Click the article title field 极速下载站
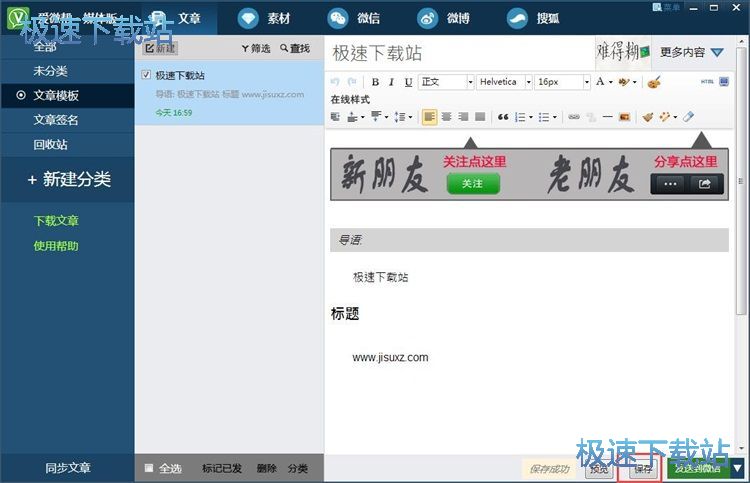 point(459,53)
